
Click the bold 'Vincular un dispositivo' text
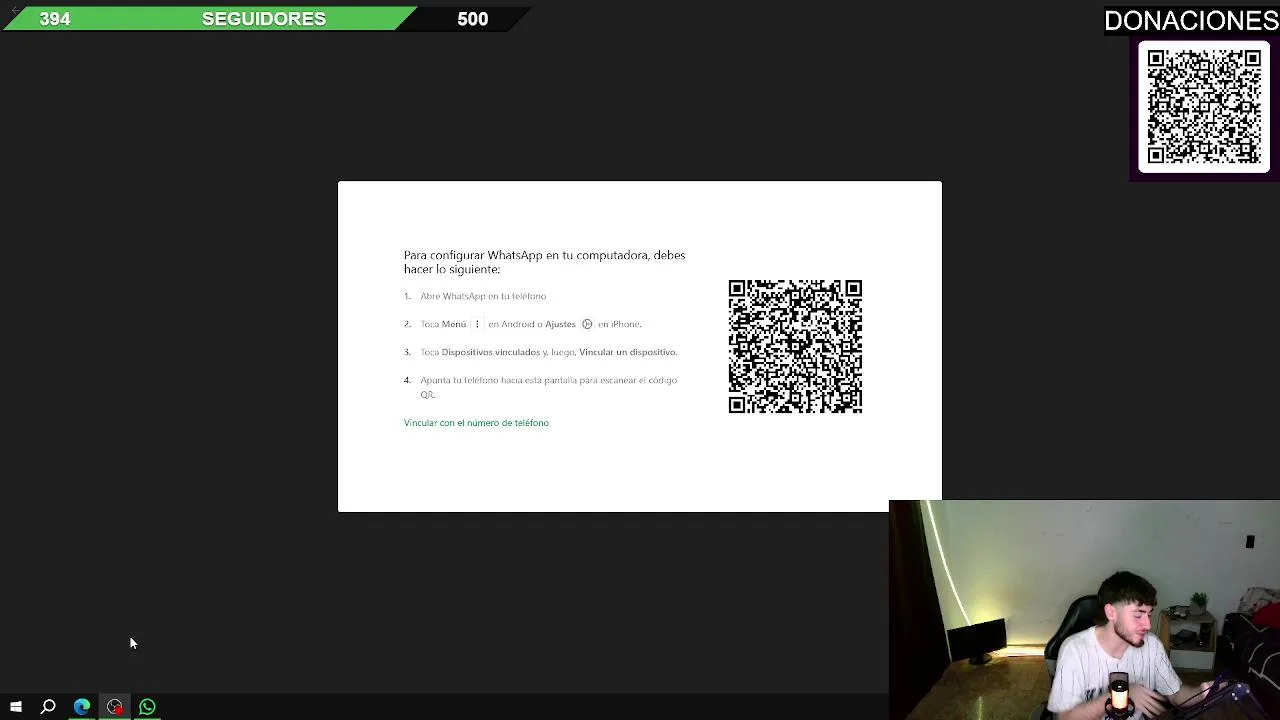(628, 352)
